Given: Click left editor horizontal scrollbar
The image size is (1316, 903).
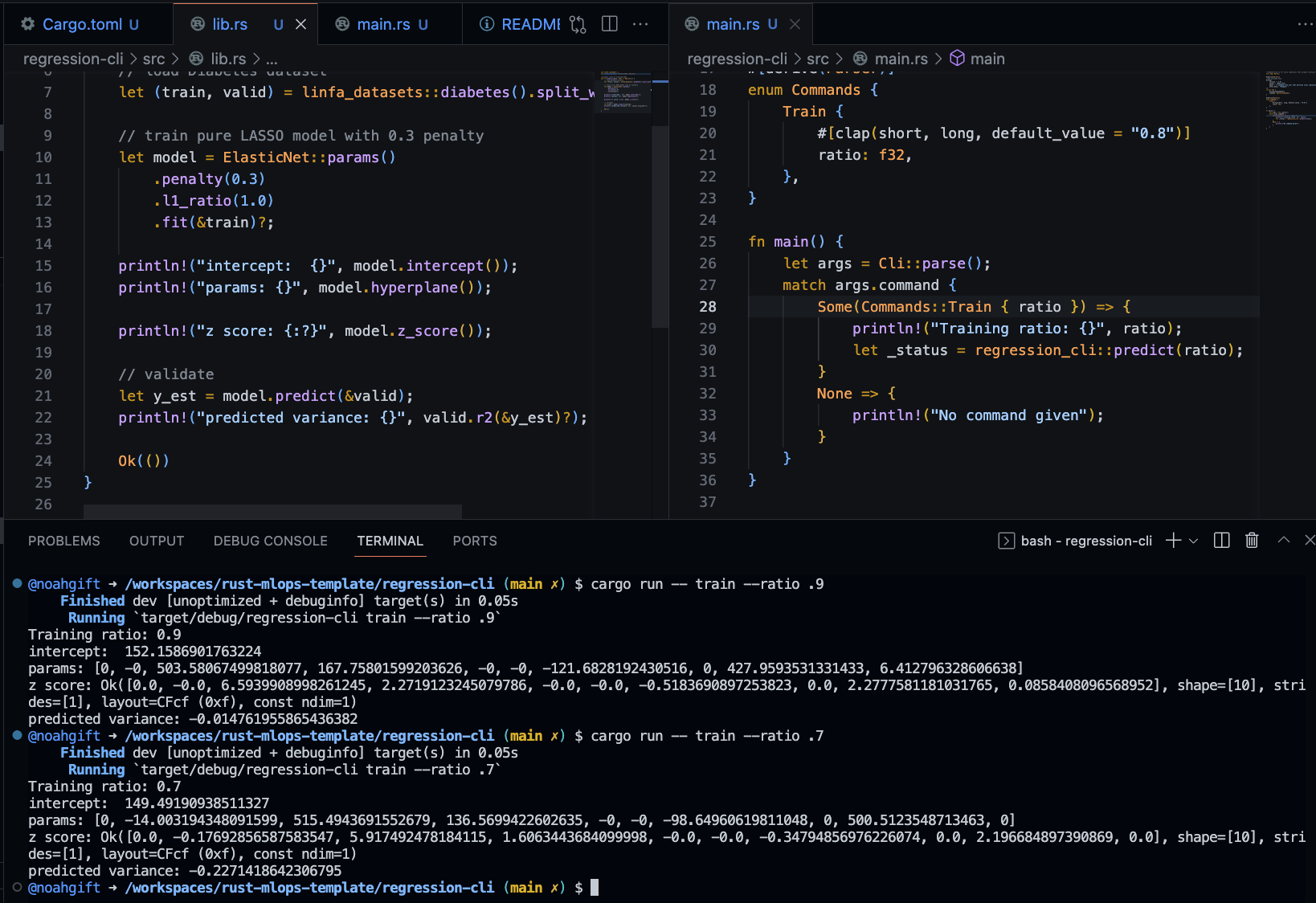Looking at the screenshot, I should pos(273,512).
